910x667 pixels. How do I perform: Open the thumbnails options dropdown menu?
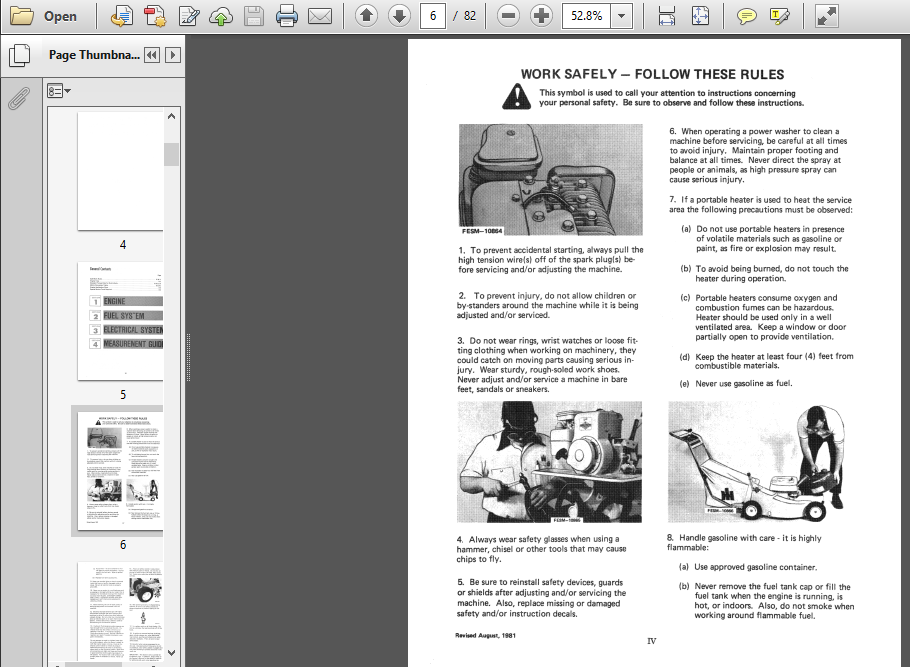point(59,91)
